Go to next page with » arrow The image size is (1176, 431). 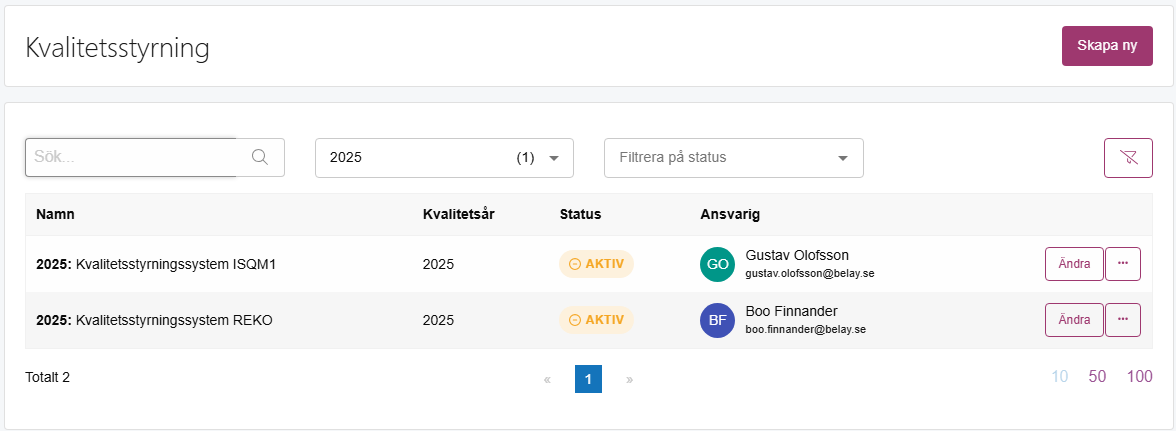(629, 379)
